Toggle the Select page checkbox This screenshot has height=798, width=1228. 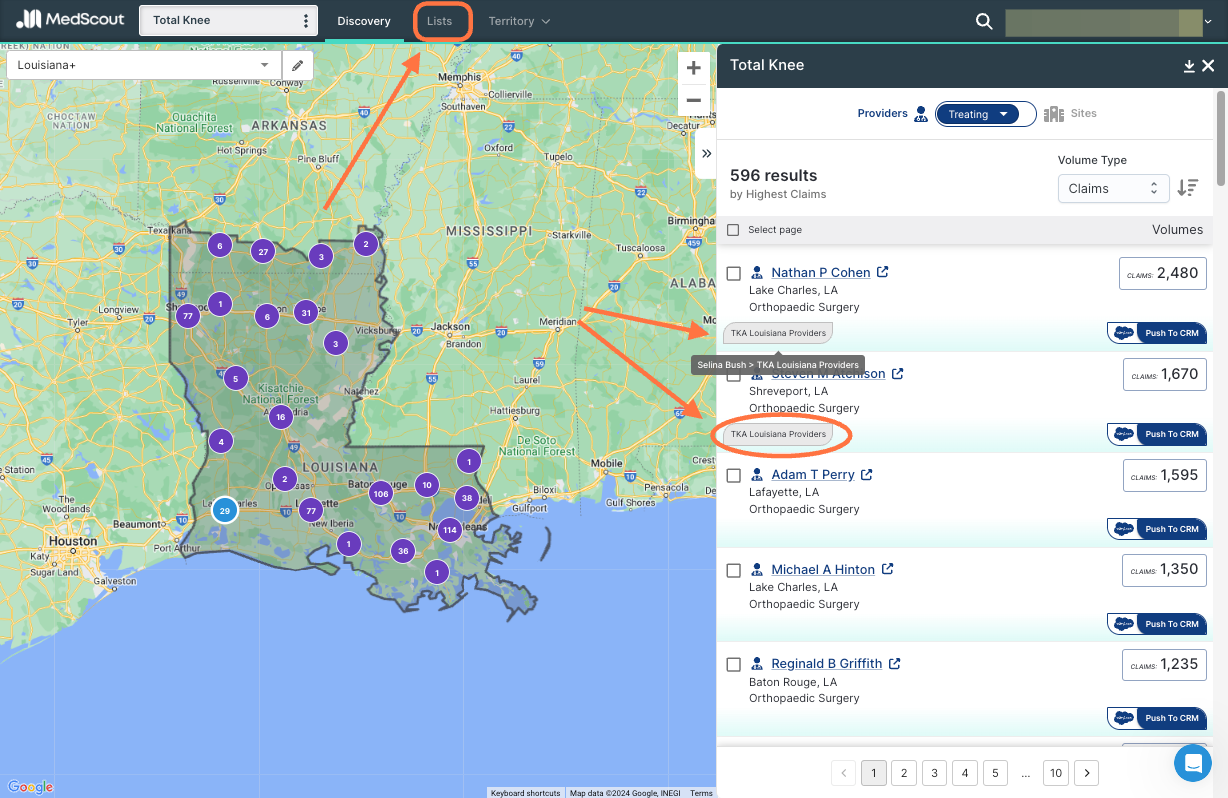coord(733,230)
